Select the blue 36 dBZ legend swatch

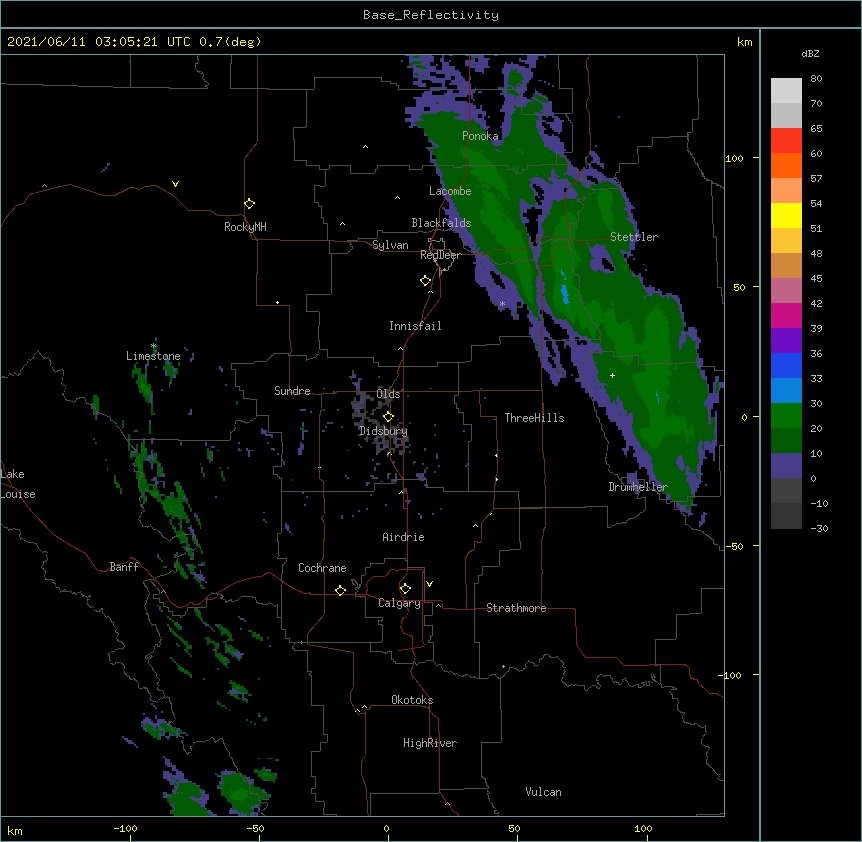click(786, 365)
